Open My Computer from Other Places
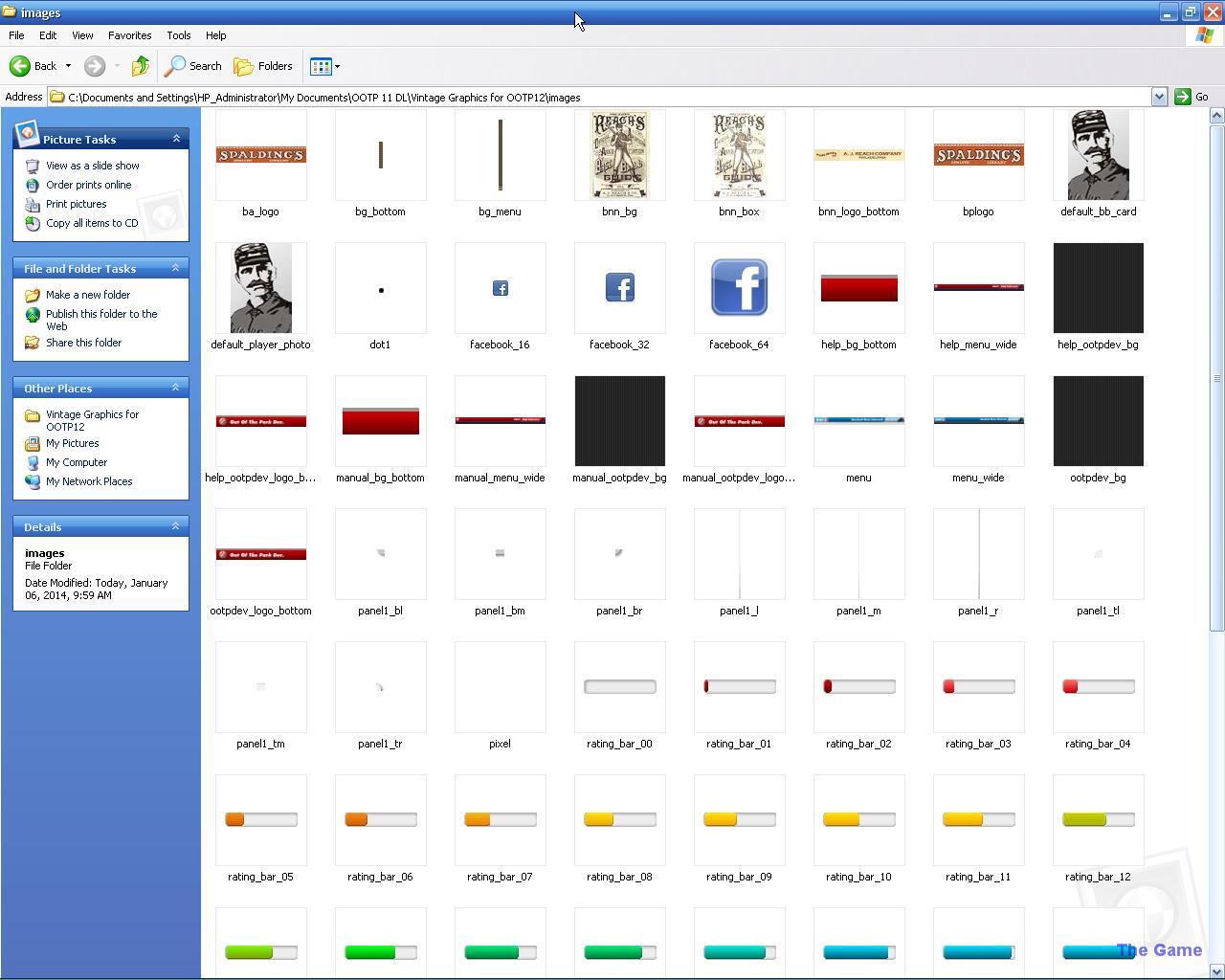Viewport: 1225px width, 980px height. tap(76, 462)
